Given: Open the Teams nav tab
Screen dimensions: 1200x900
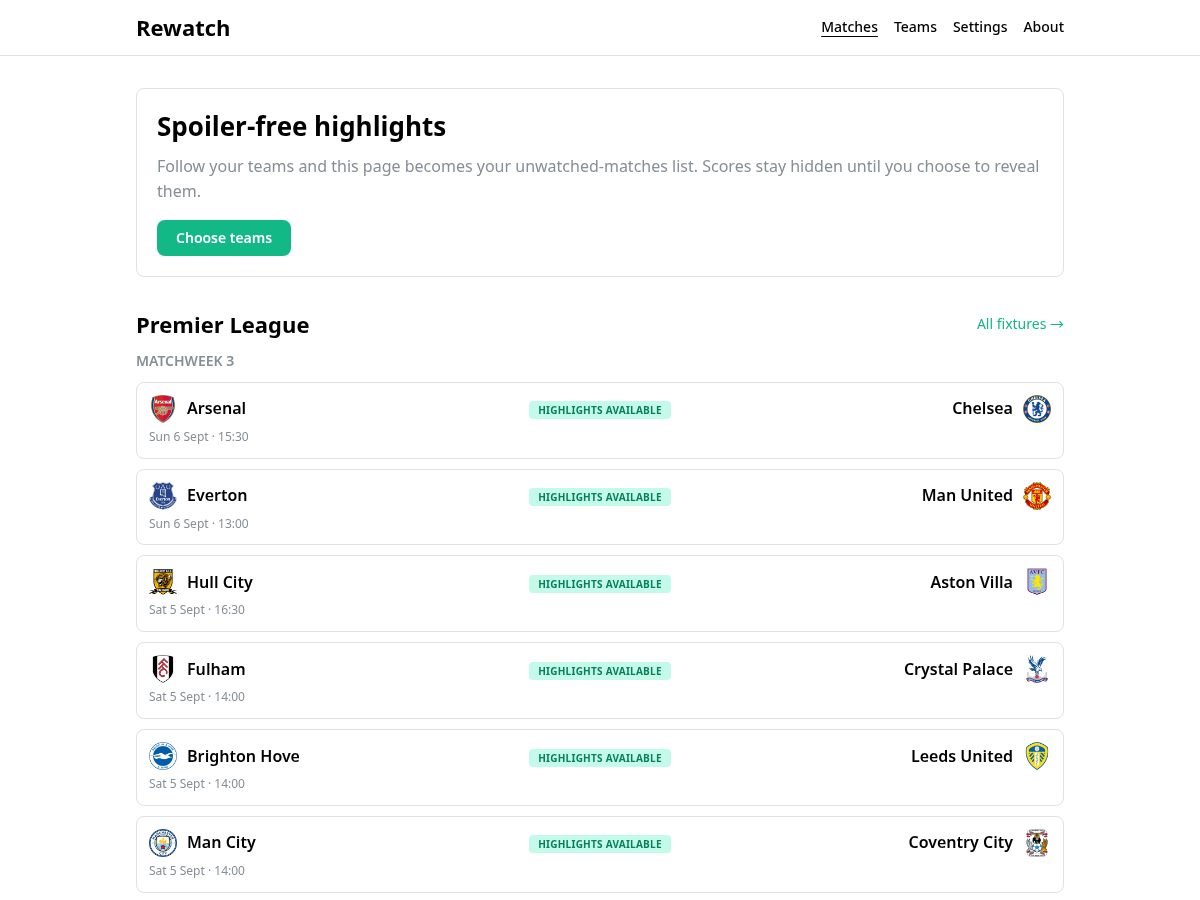Looking at the screenshot, I should coord(915,27).
